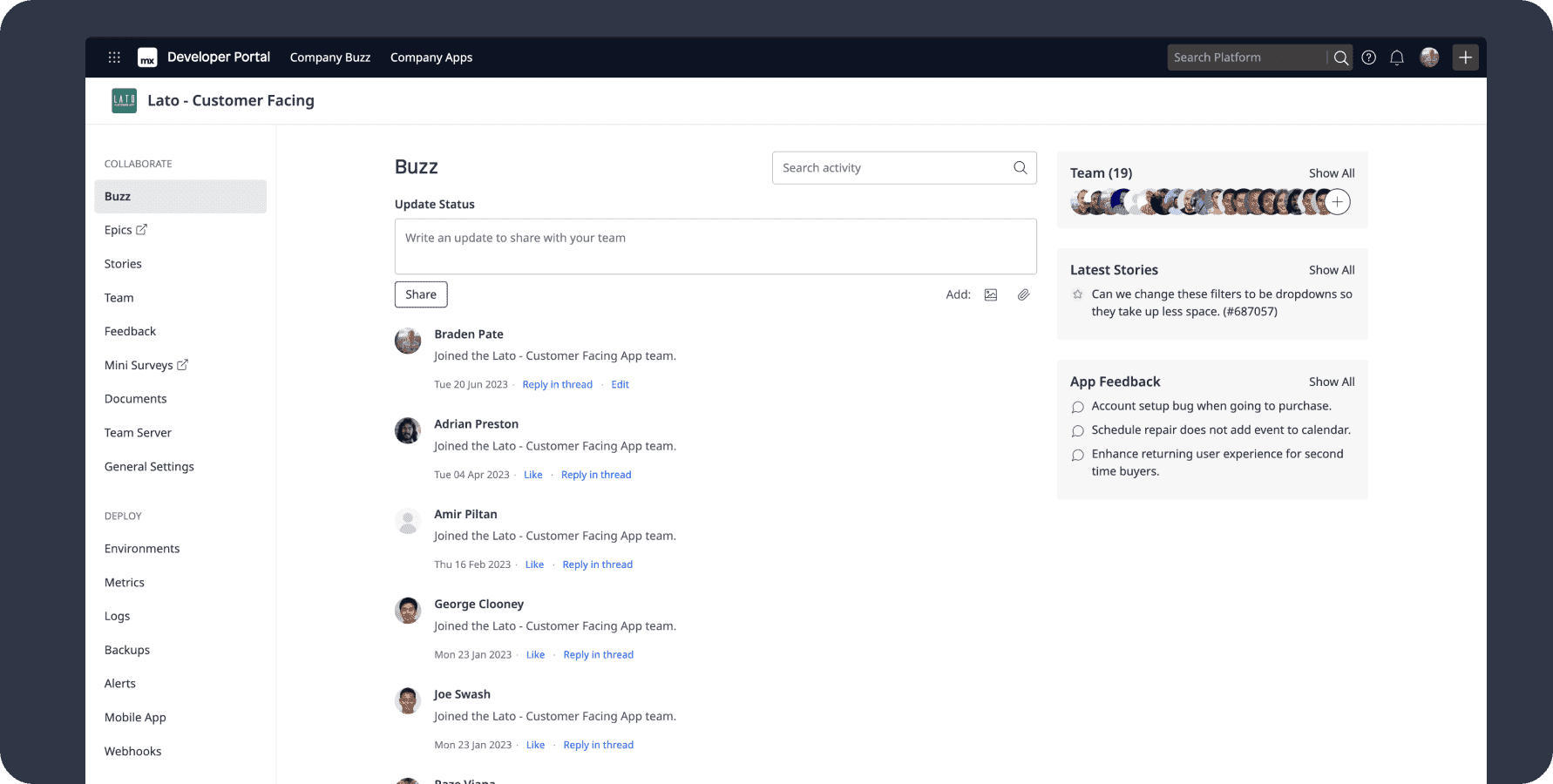
Task: Open the user profile avatar menu
Action: click(1429, 57)
